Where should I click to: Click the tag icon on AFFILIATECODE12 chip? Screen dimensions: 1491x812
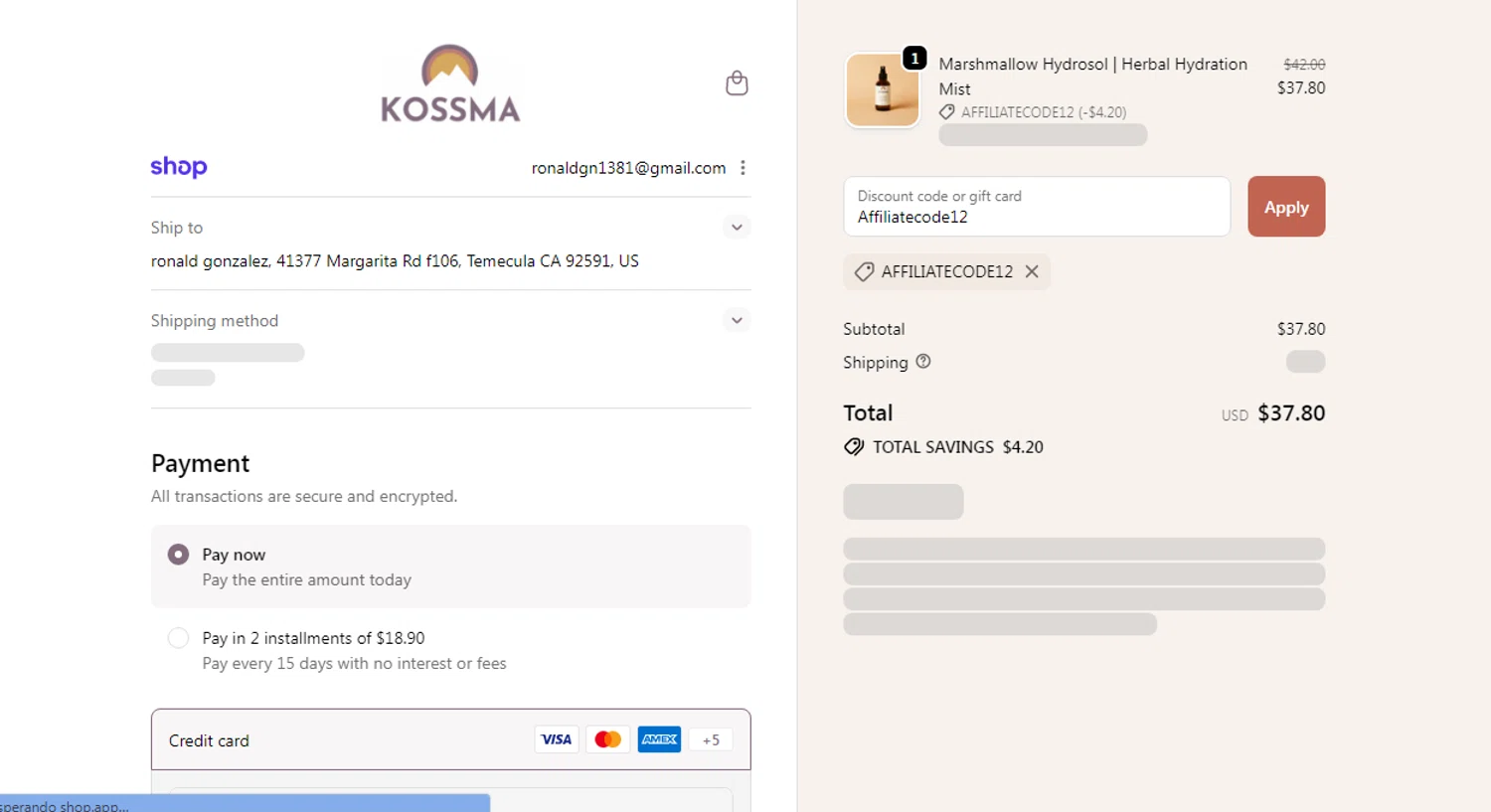[864, 271]
